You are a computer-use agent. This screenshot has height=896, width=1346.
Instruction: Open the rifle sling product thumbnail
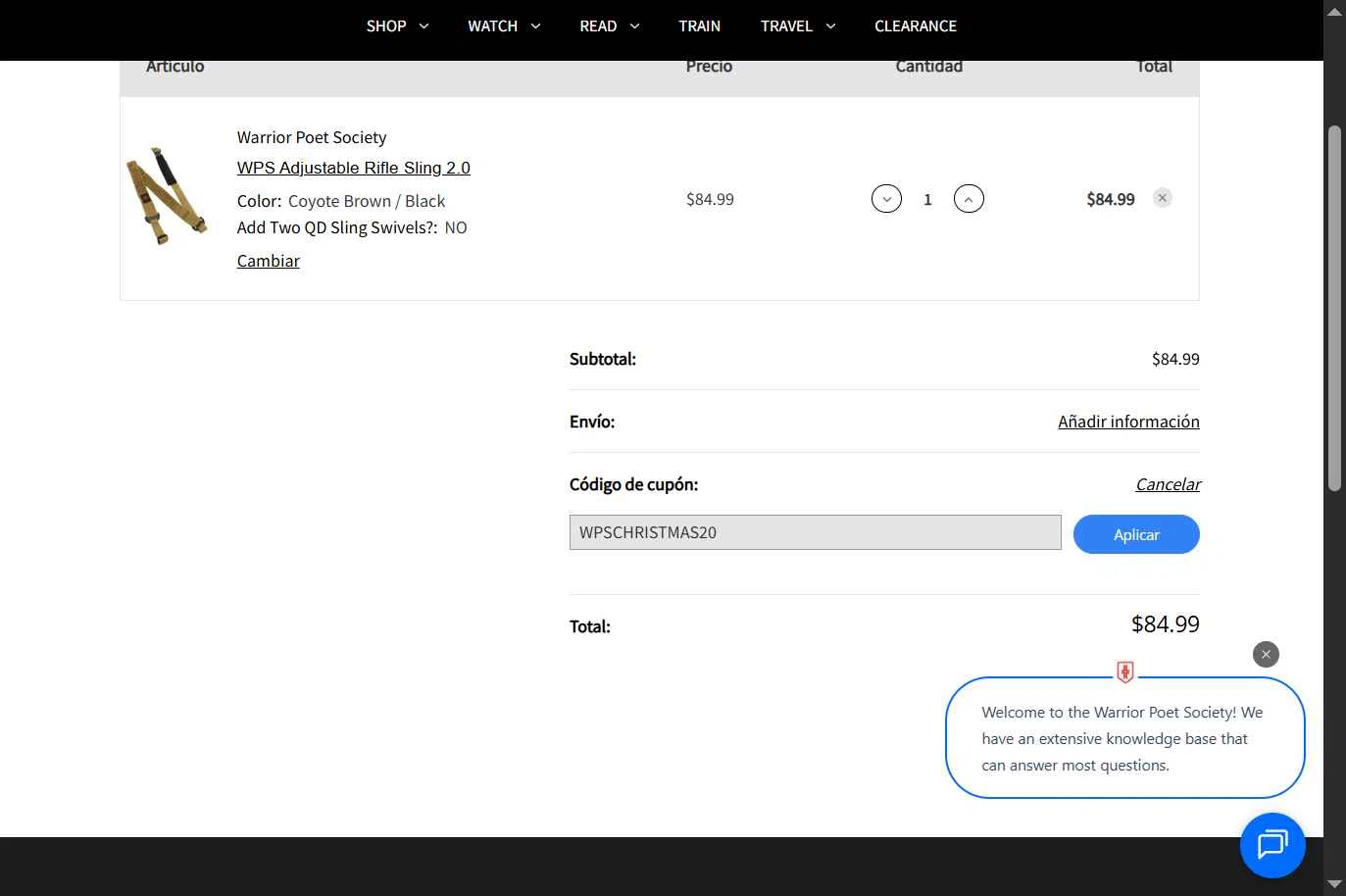(x=167, y=196)
